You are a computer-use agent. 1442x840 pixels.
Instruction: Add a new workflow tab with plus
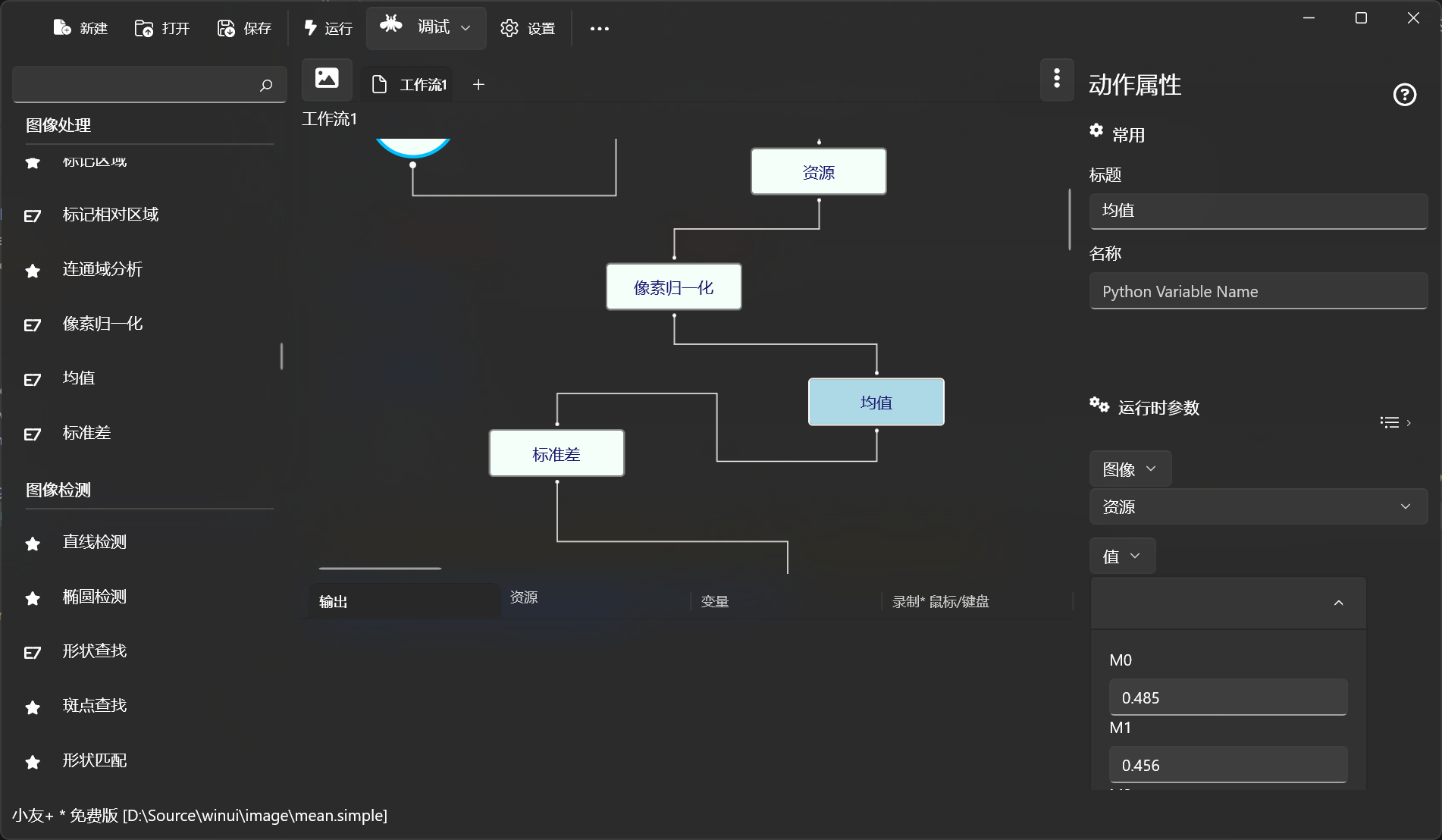tap(478, 84)
